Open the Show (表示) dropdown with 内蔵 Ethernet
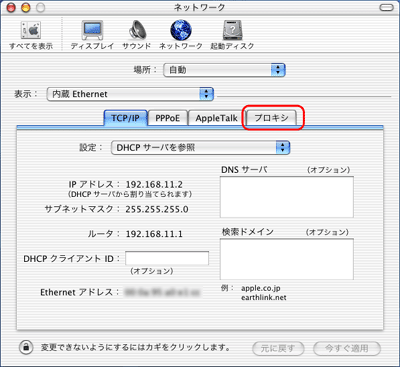Screen dimensions: 400x367 [130, 94]
